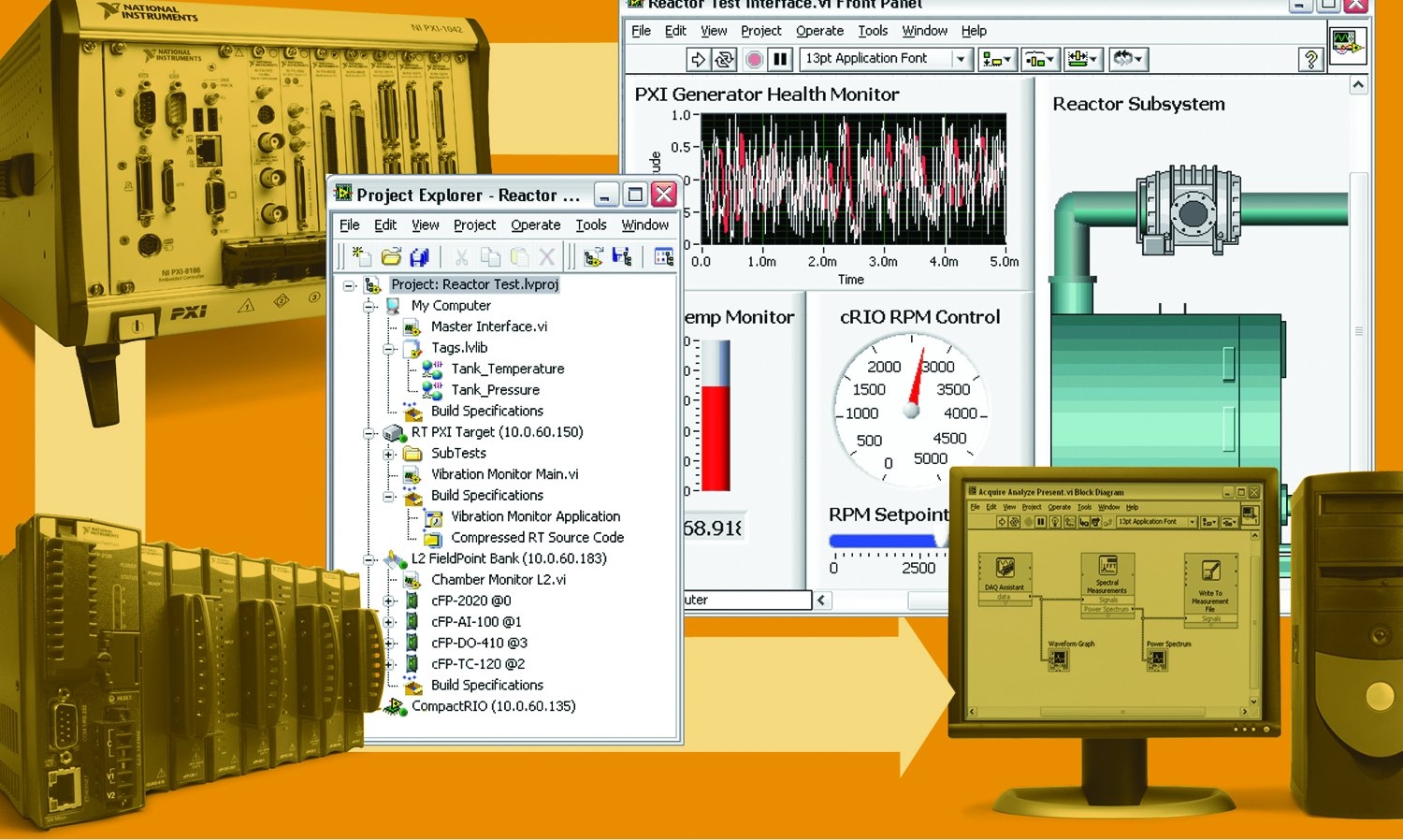Viewport: 1403px width, 840px height.
Task: Open the Tools menu on the Front Panel
Action: pyautogui.click(x=873, y=31)
